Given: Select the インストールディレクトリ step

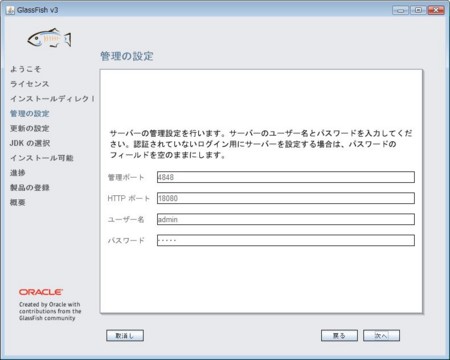Looking at the screenshot, I should (x=52, y=99).
